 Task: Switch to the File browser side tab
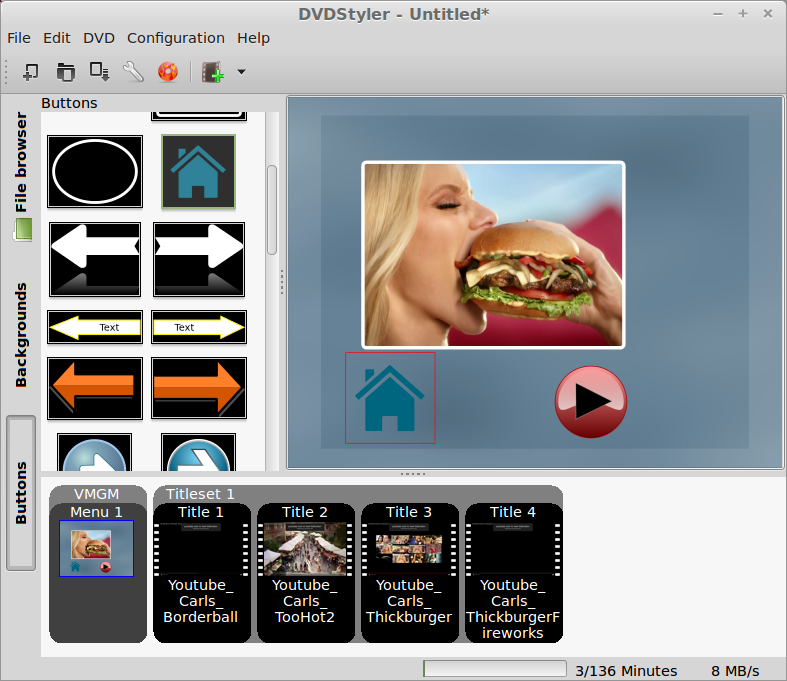coord(21,165)
